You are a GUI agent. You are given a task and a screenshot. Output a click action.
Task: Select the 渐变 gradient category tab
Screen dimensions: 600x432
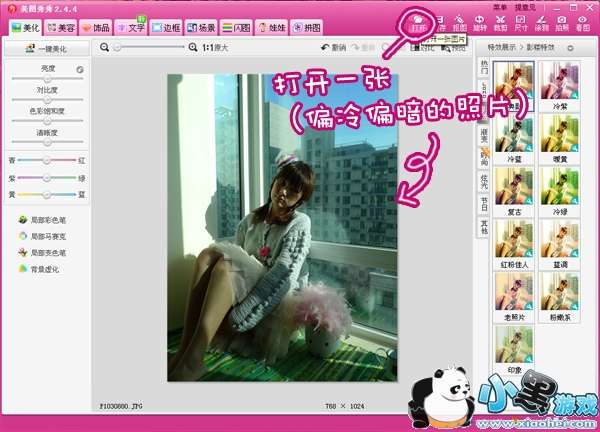[484, 135]
